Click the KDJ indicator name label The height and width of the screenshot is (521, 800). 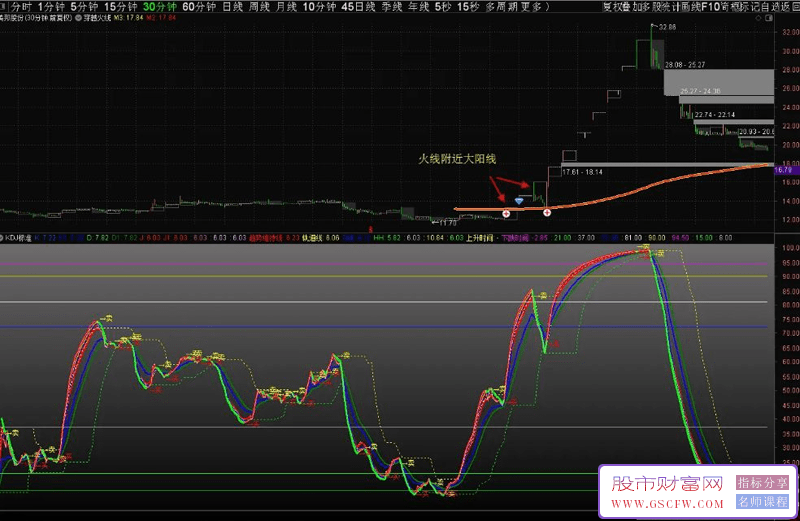(x=18, y=238)
